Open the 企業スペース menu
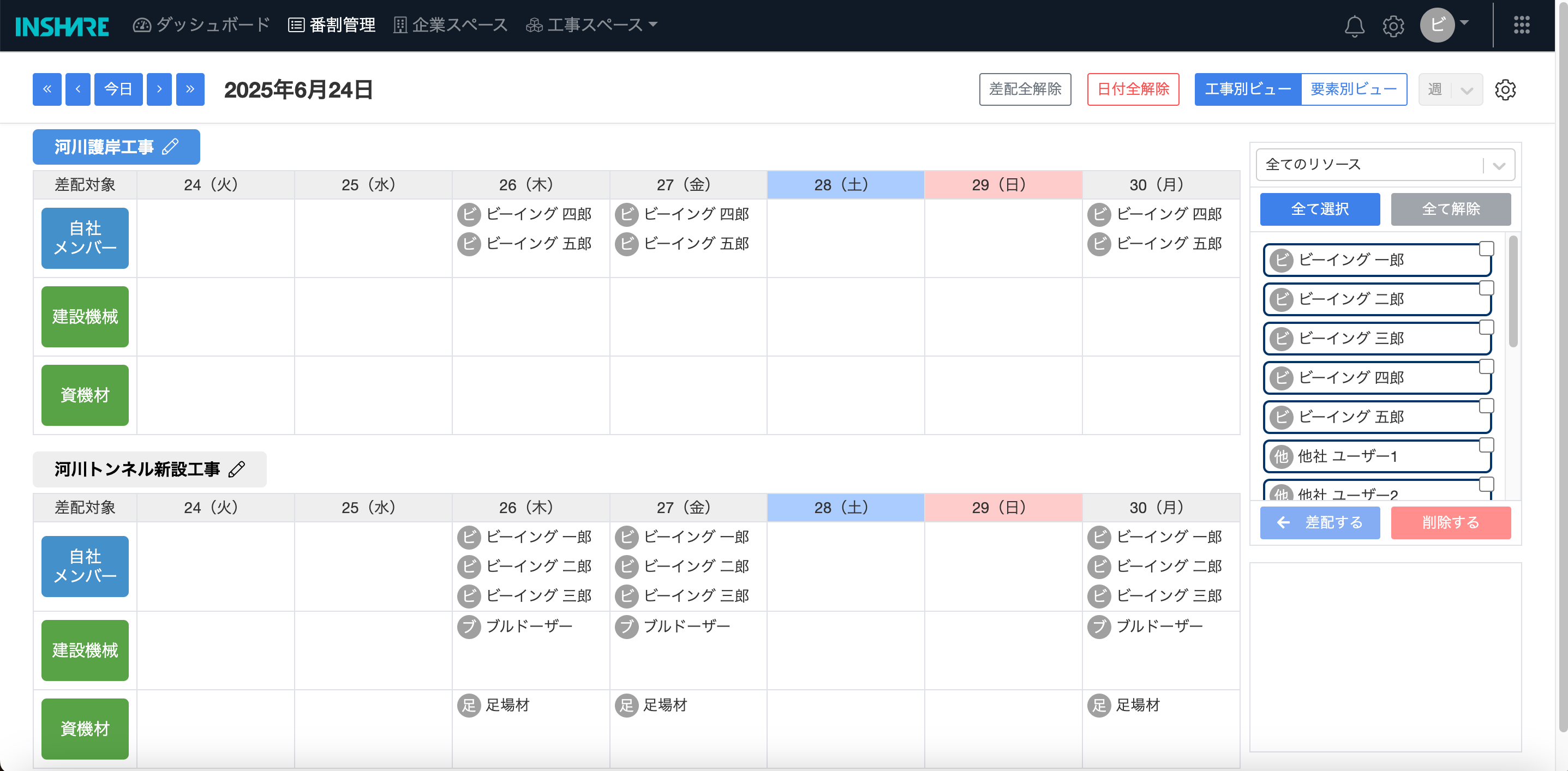The height and width of the screenshot is (771, 1568). [x=451, y=25]
